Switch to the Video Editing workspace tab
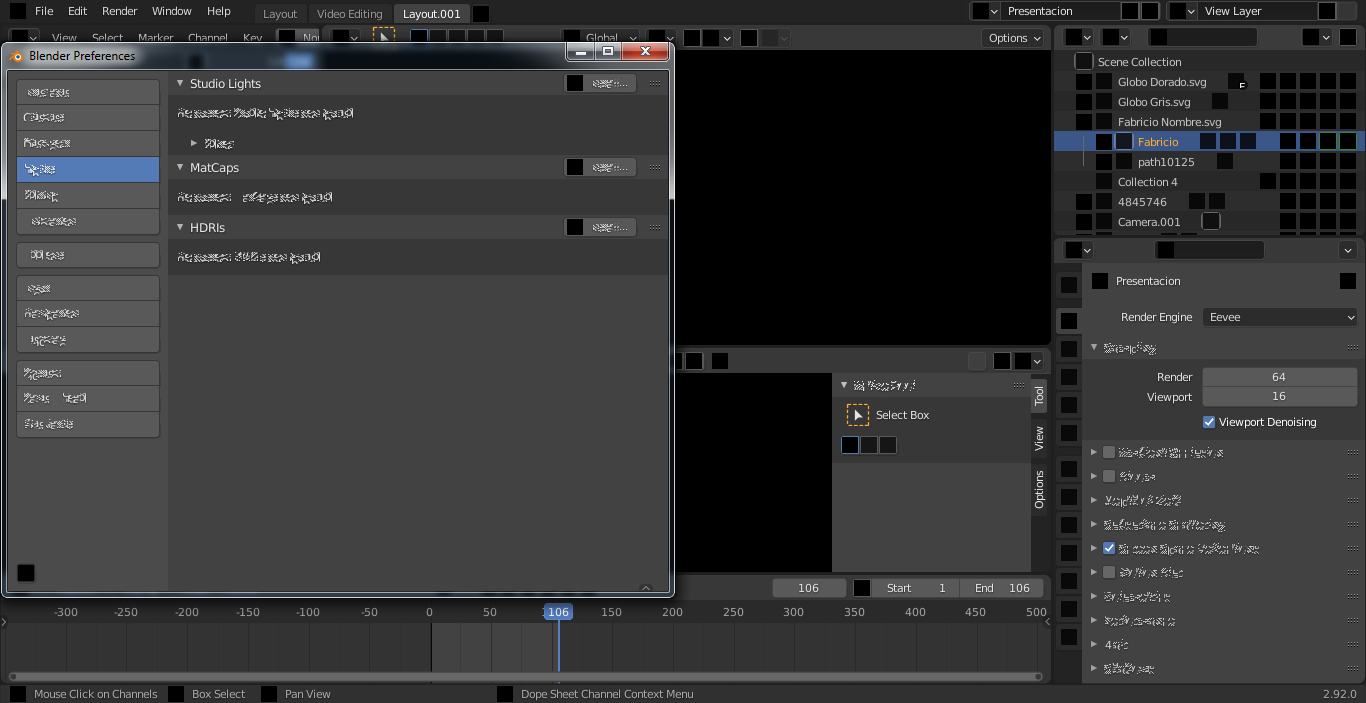The width and height of the screenshot is (1366, 703). [350, 14]
